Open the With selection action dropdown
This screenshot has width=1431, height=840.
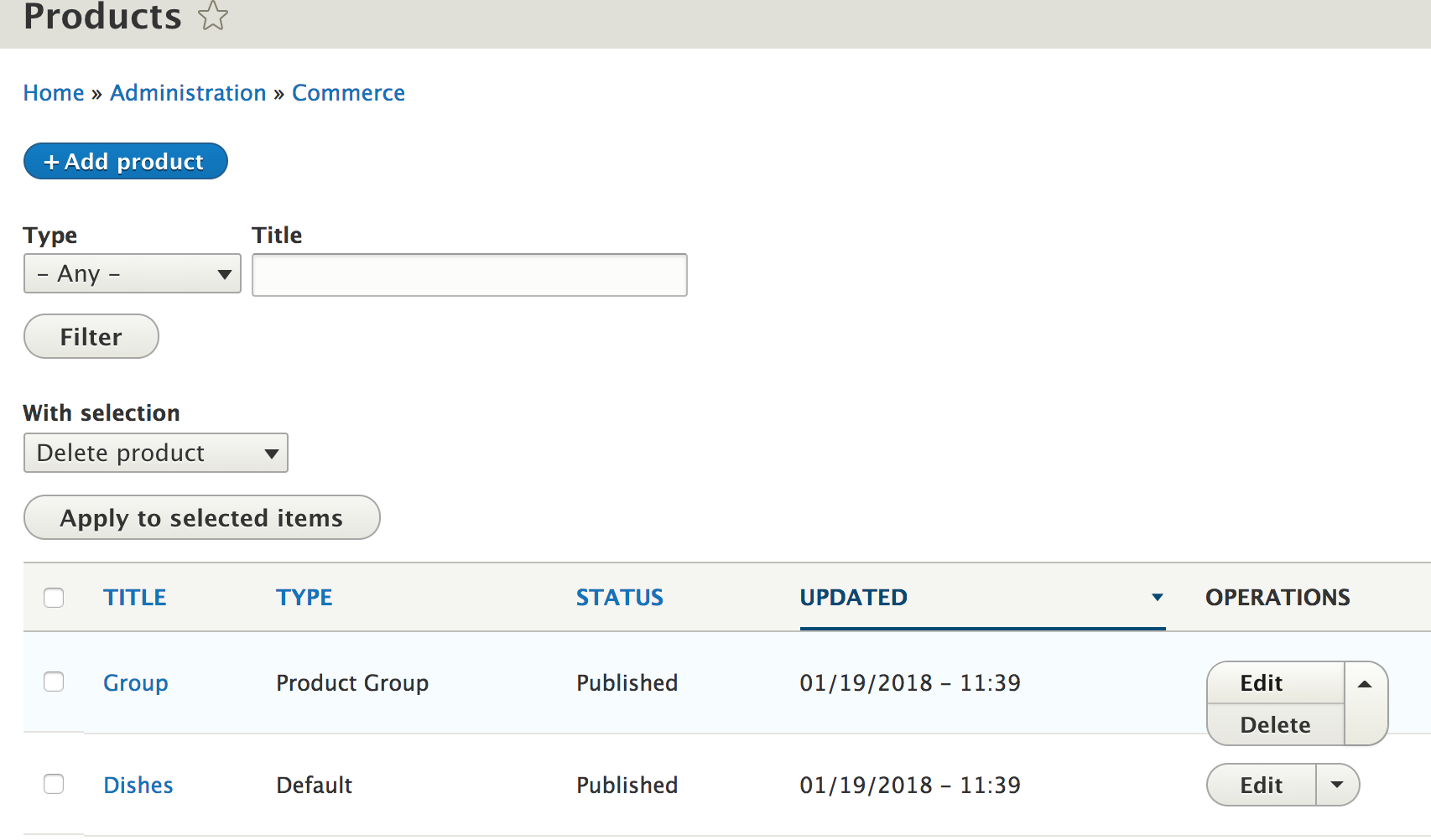pyautogui.click(x=155, y=453)
